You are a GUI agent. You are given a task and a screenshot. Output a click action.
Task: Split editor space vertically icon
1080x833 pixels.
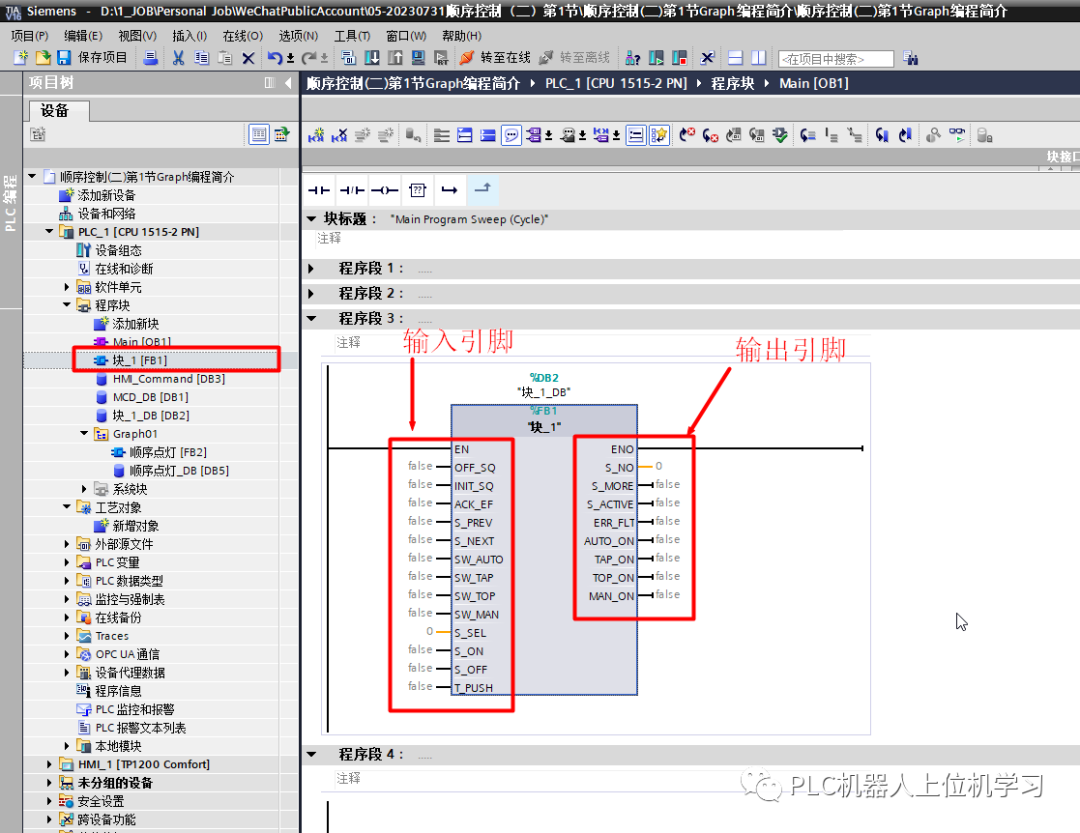(758, 58)
